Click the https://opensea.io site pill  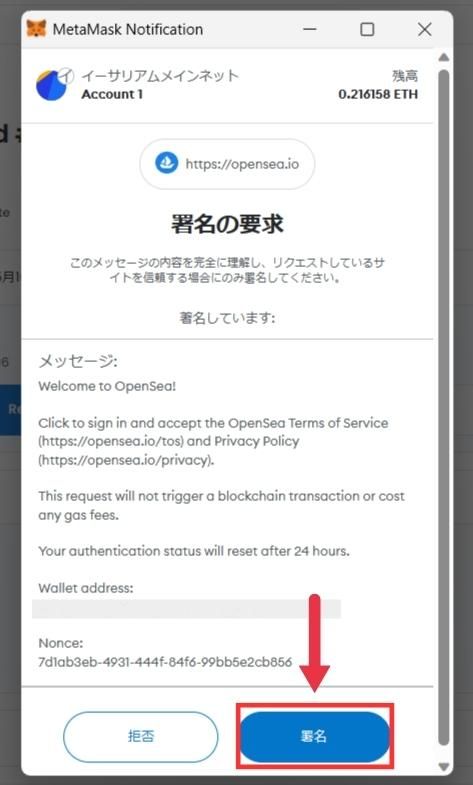(x=227, y=164)
